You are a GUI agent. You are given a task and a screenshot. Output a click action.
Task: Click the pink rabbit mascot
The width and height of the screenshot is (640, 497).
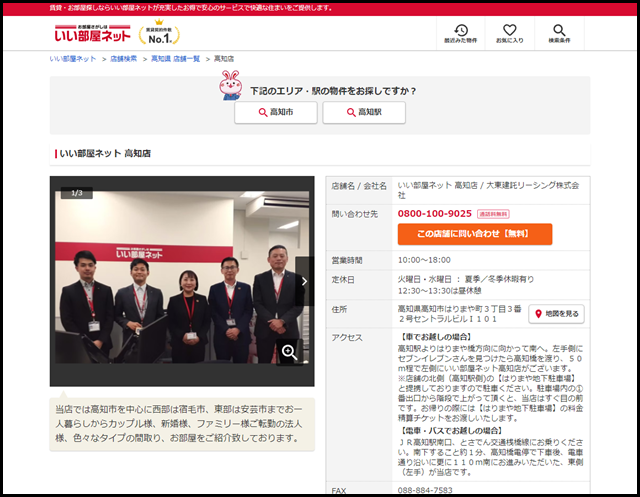click(231, 85)
